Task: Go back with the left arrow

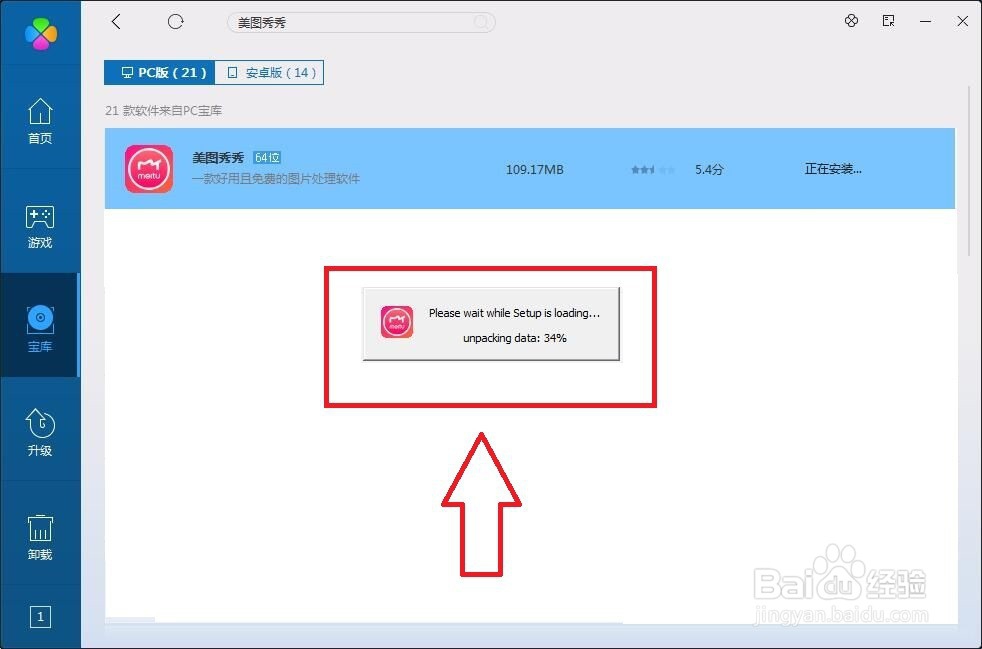Action: (116, 22)
